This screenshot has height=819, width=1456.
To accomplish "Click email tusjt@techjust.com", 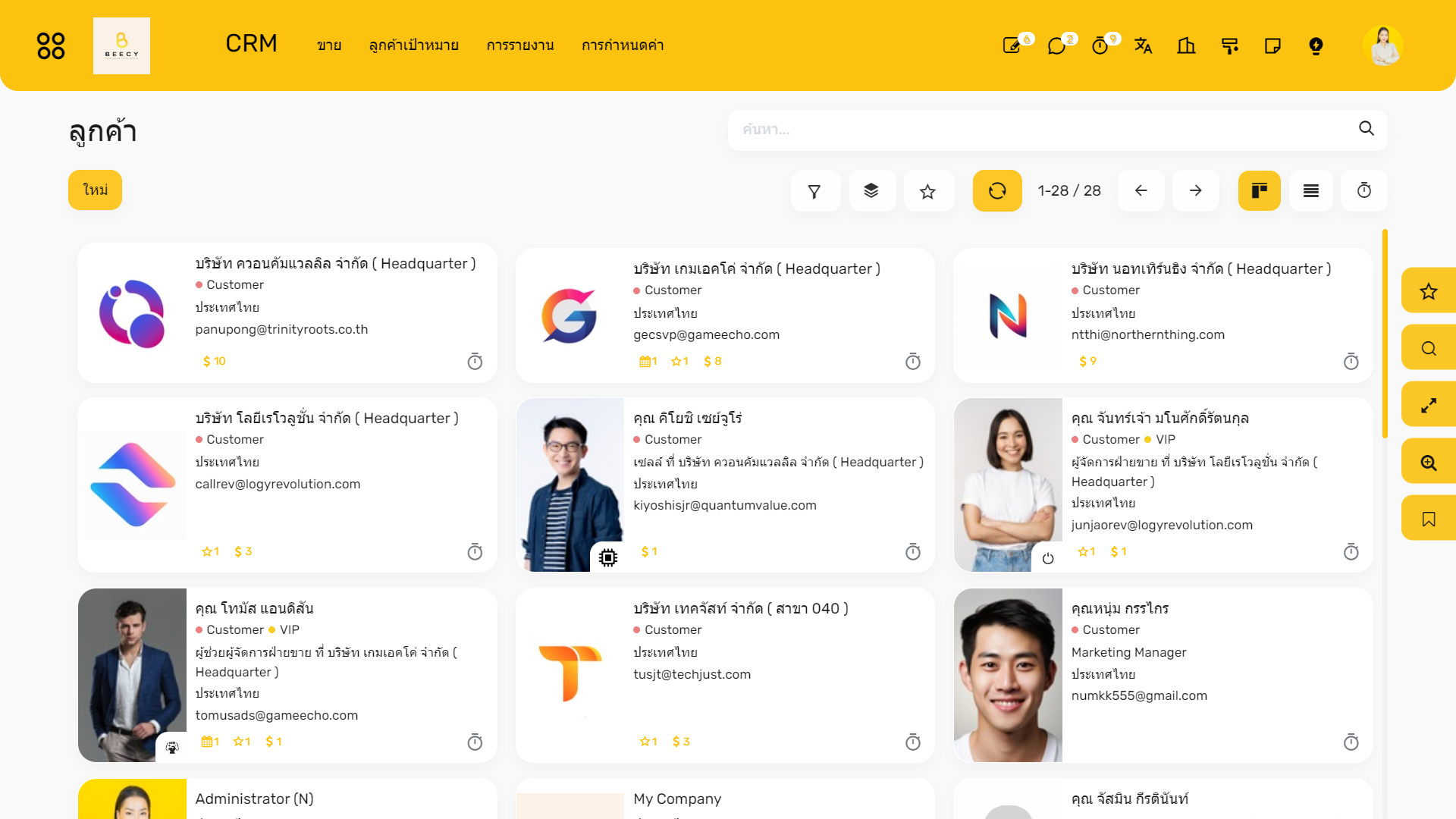I will (692, 674).
